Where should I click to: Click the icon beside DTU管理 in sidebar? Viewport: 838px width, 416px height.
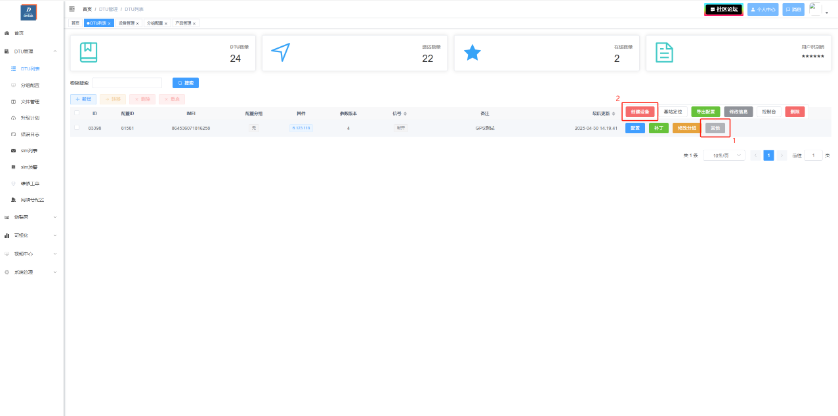pyautogui.click(x=7, y=51)
